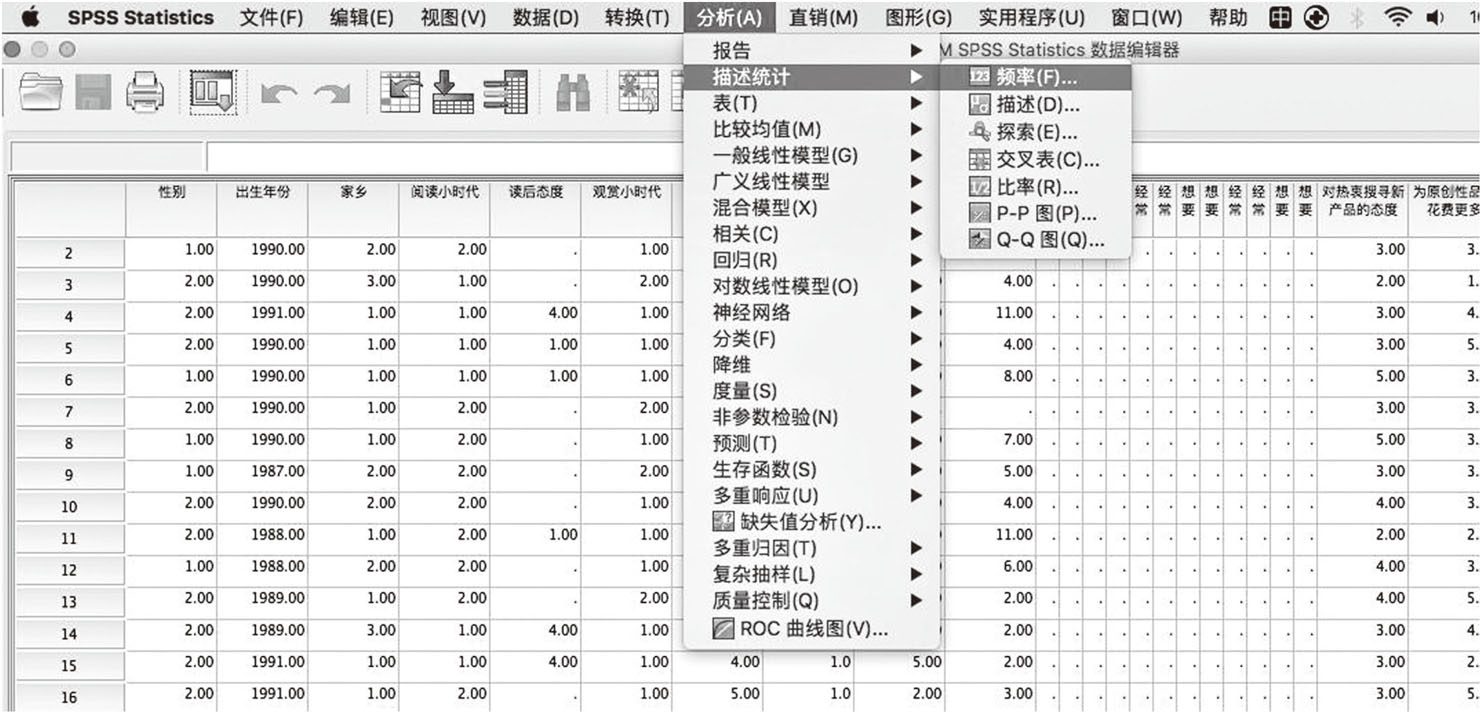The width and height of the screenshot is (1480, 712).
Task: Open the Variables info toolbar icon
Action: tap(507, 93)
